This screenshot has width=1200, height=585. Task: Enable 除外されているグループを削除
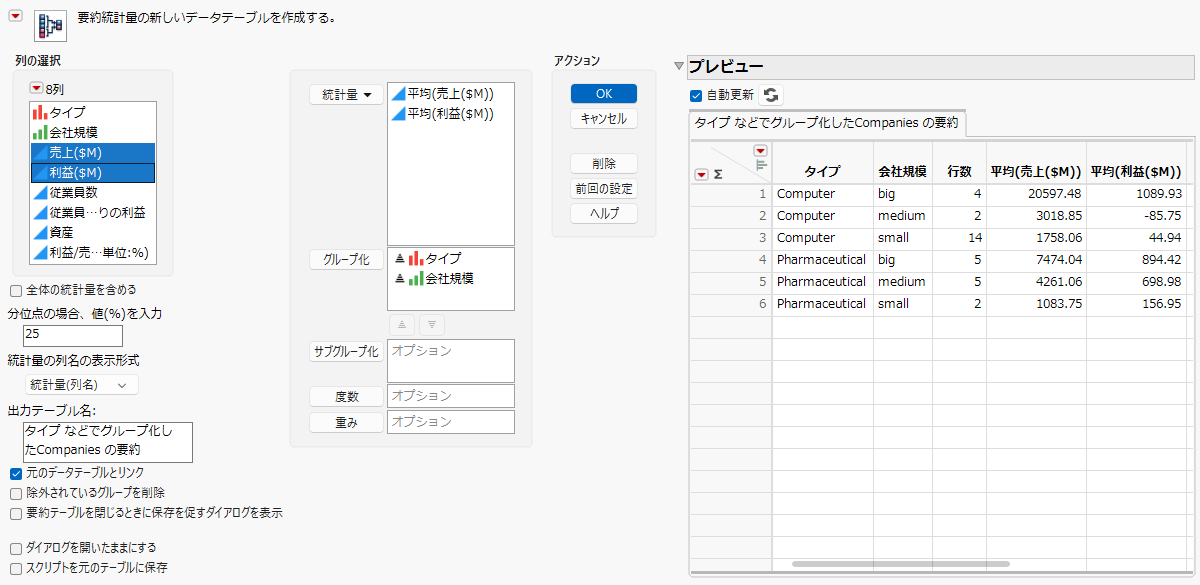pyautogui.click(x=16, y=493)
